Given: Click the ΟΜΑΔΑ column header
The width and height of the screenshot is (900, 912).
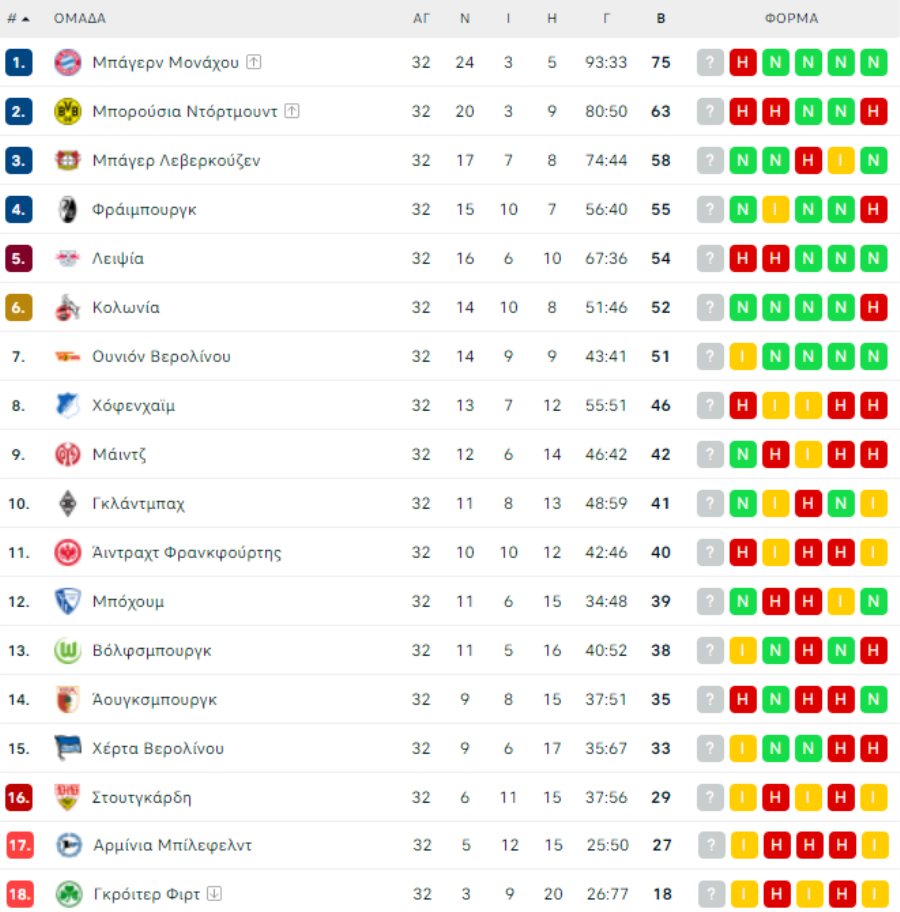Looking at the screenshot, I should tap(80, 19).
